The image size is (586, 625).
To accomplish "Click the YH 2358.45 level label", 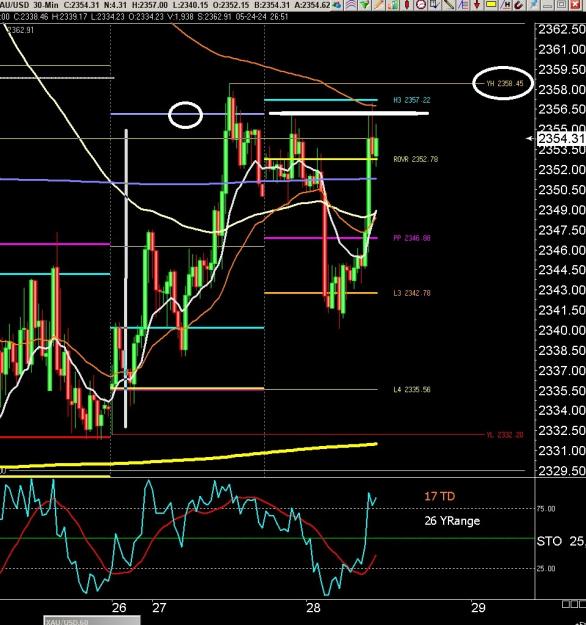I will point(505,83).
